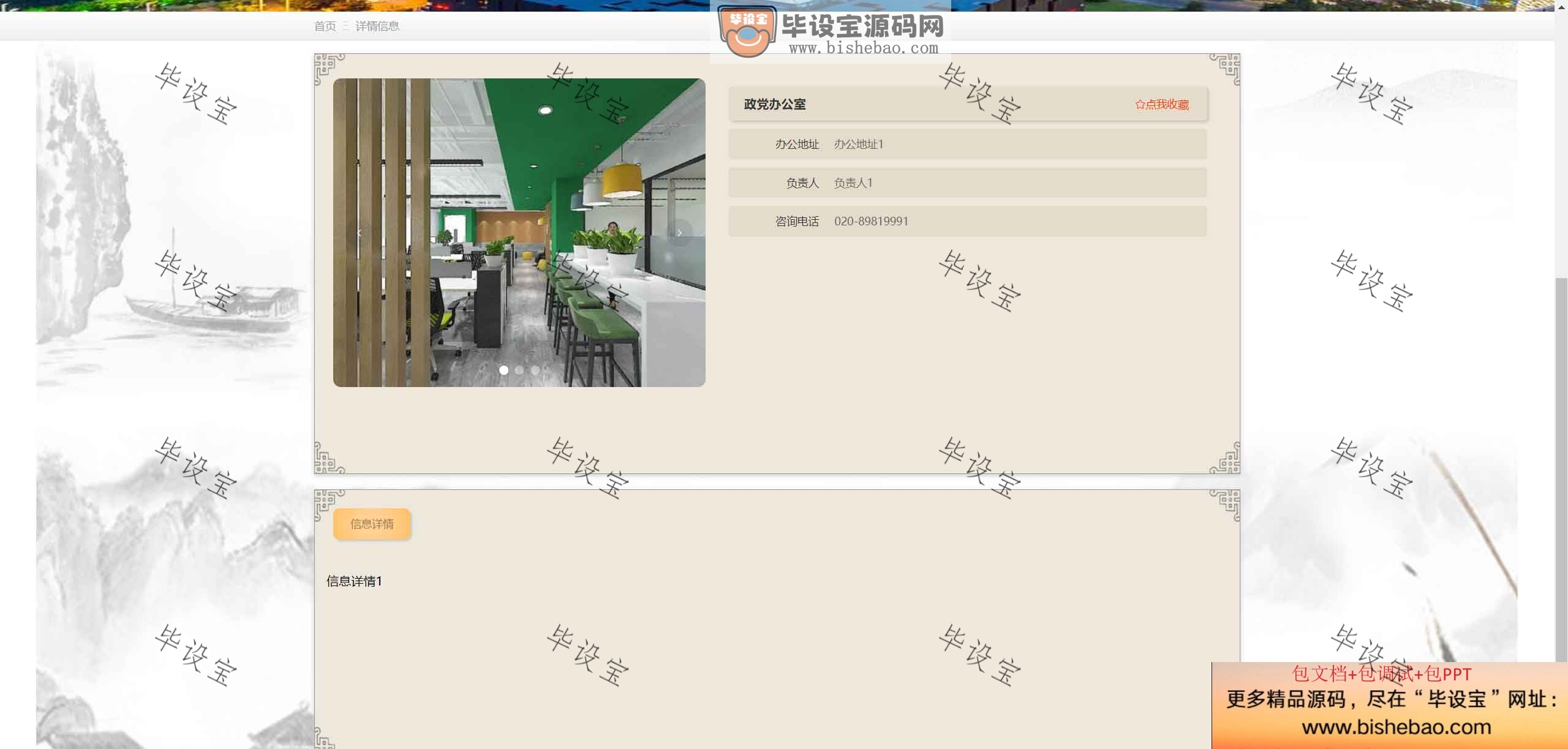Select the second carousel indicator dot

coord(519,370)
